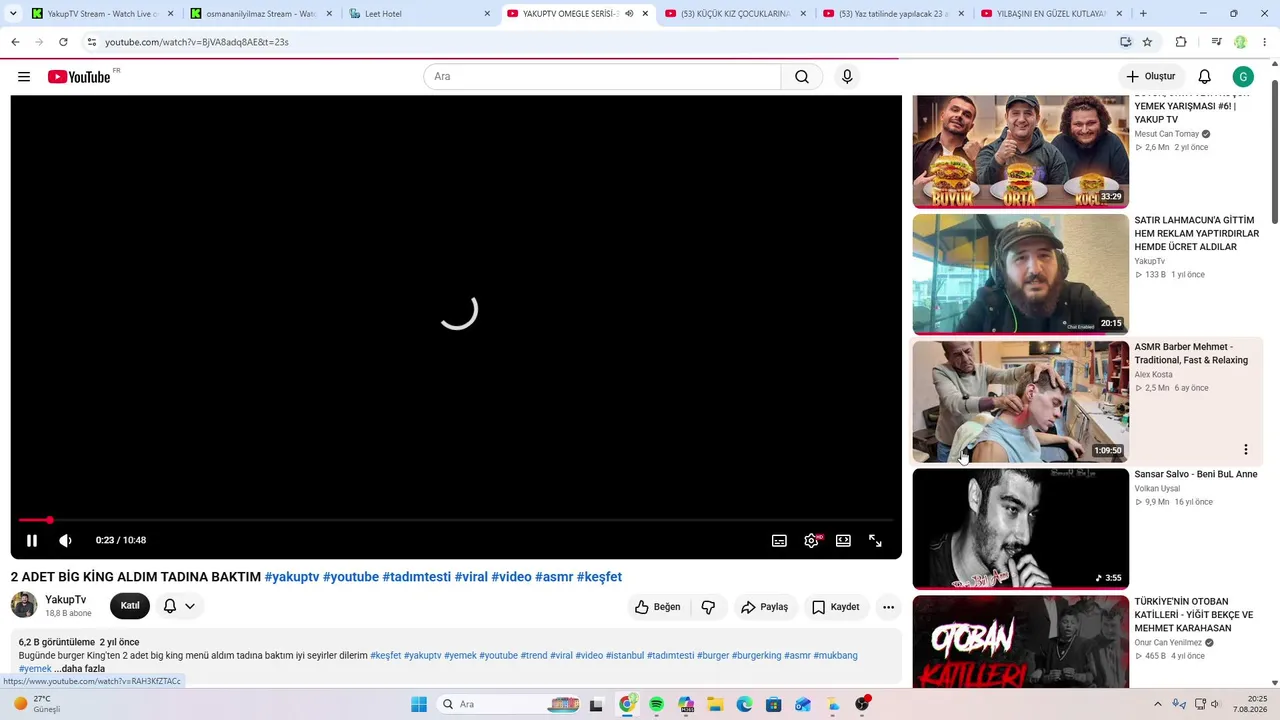The image size is (1280, 720).
Task: Show hidden system tray icons
Action: tap(1158, 704)
